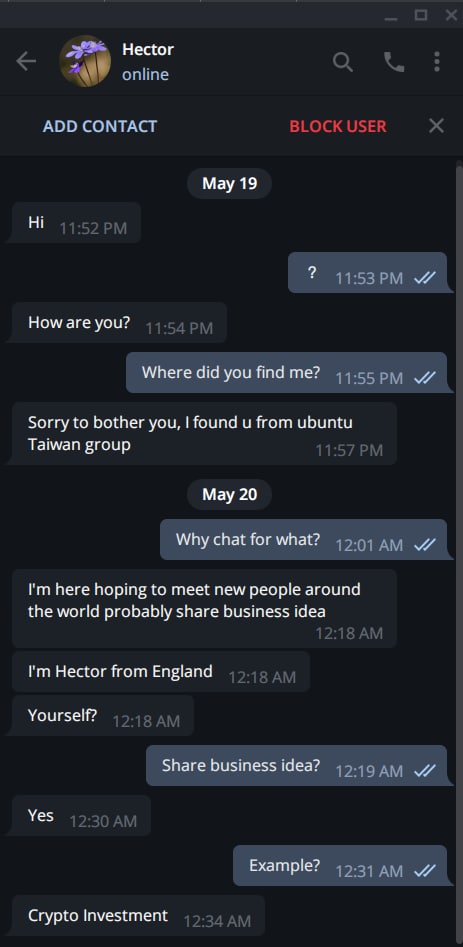The height and width of the screenshot is (947, 463).
Task: Click read checkmarks on "Example?" message
Action: [x=425, y=871]
